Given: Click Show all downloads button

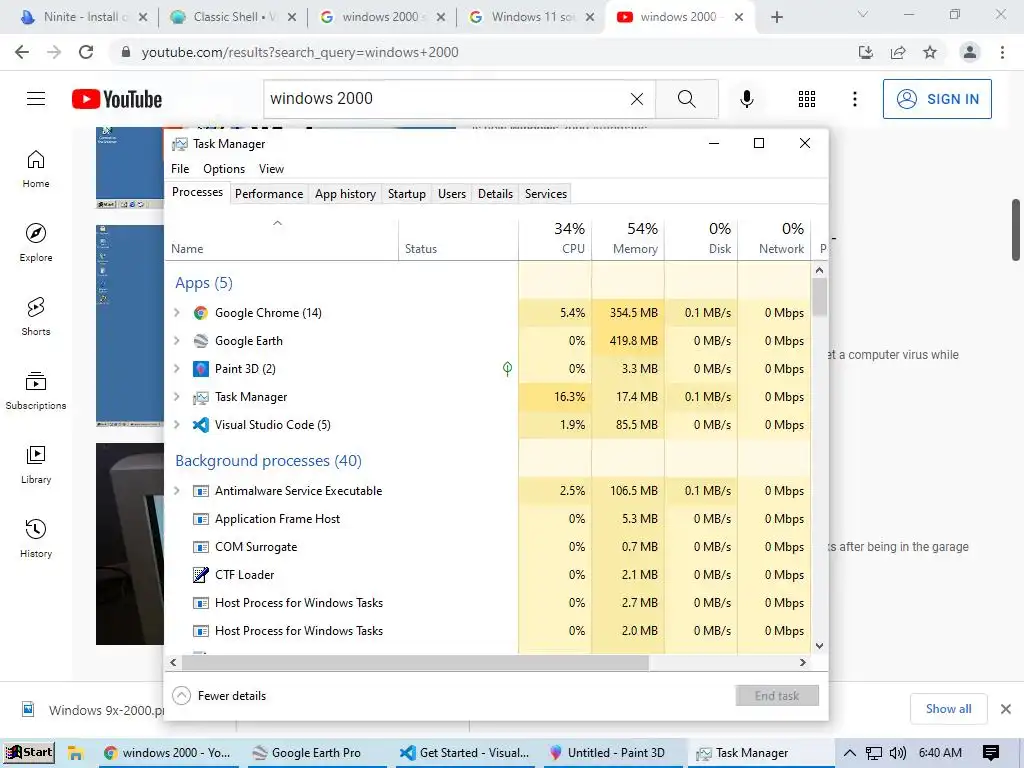Looking at the screenshot, I should [x=948, y=709].
